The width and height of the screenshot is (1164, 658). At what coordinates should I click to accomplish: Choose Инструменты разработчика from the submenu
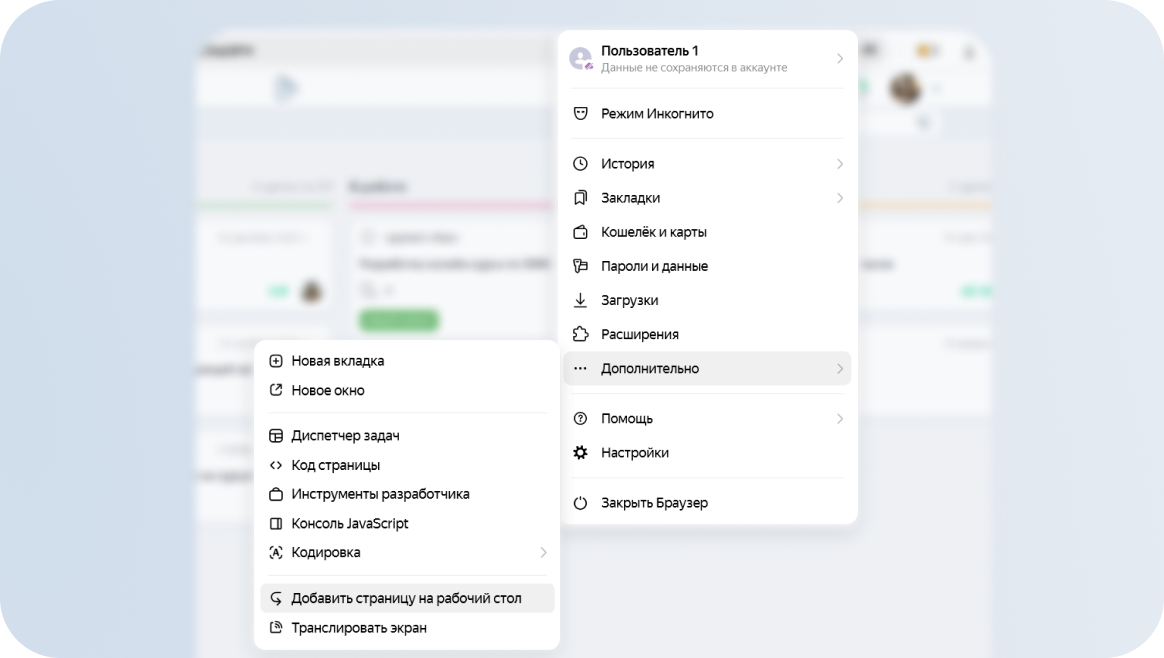pos(380,494)
